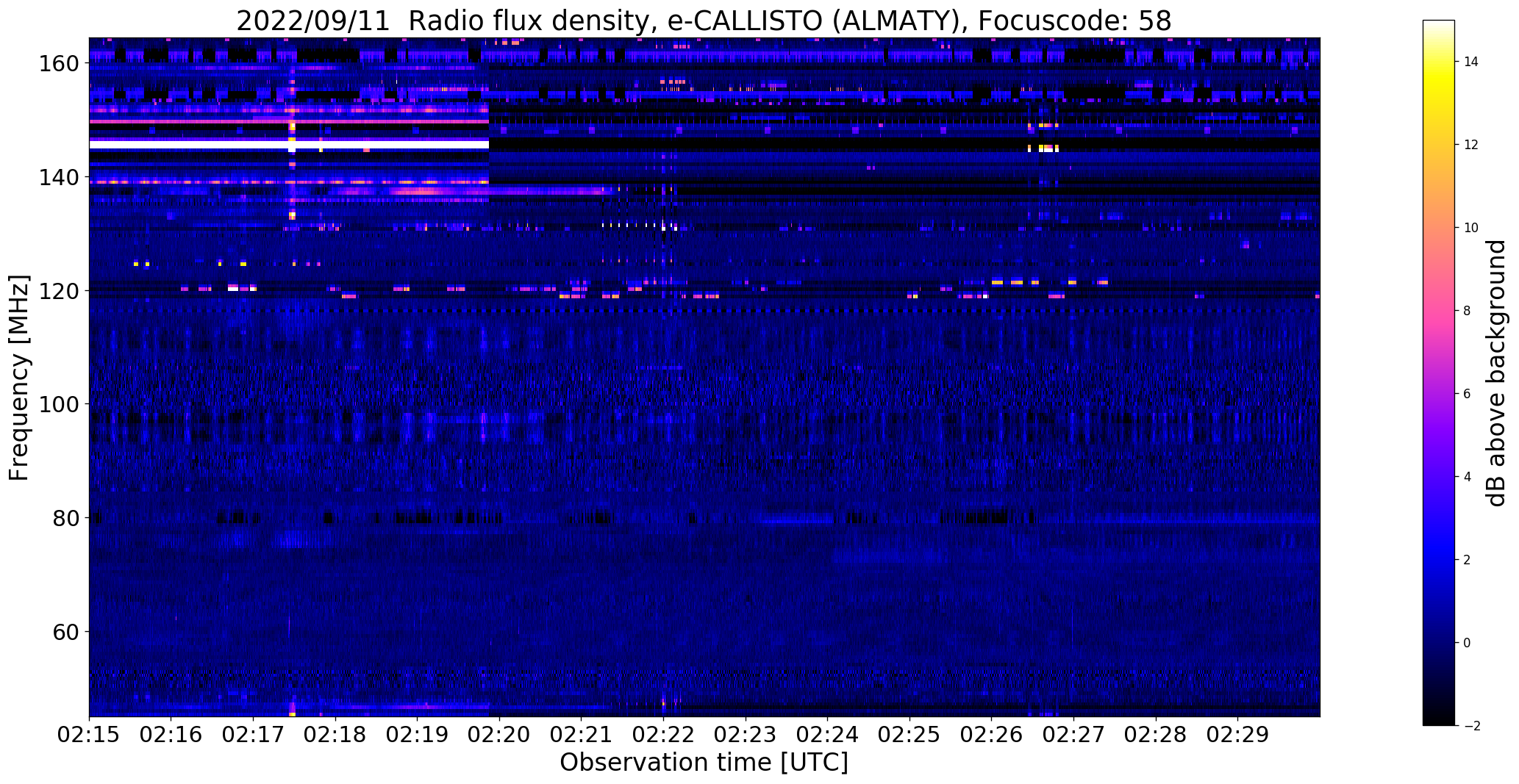The image size is (1519, 784).
Task: Click the 02:25 time tick label
Action: point(909,735)
